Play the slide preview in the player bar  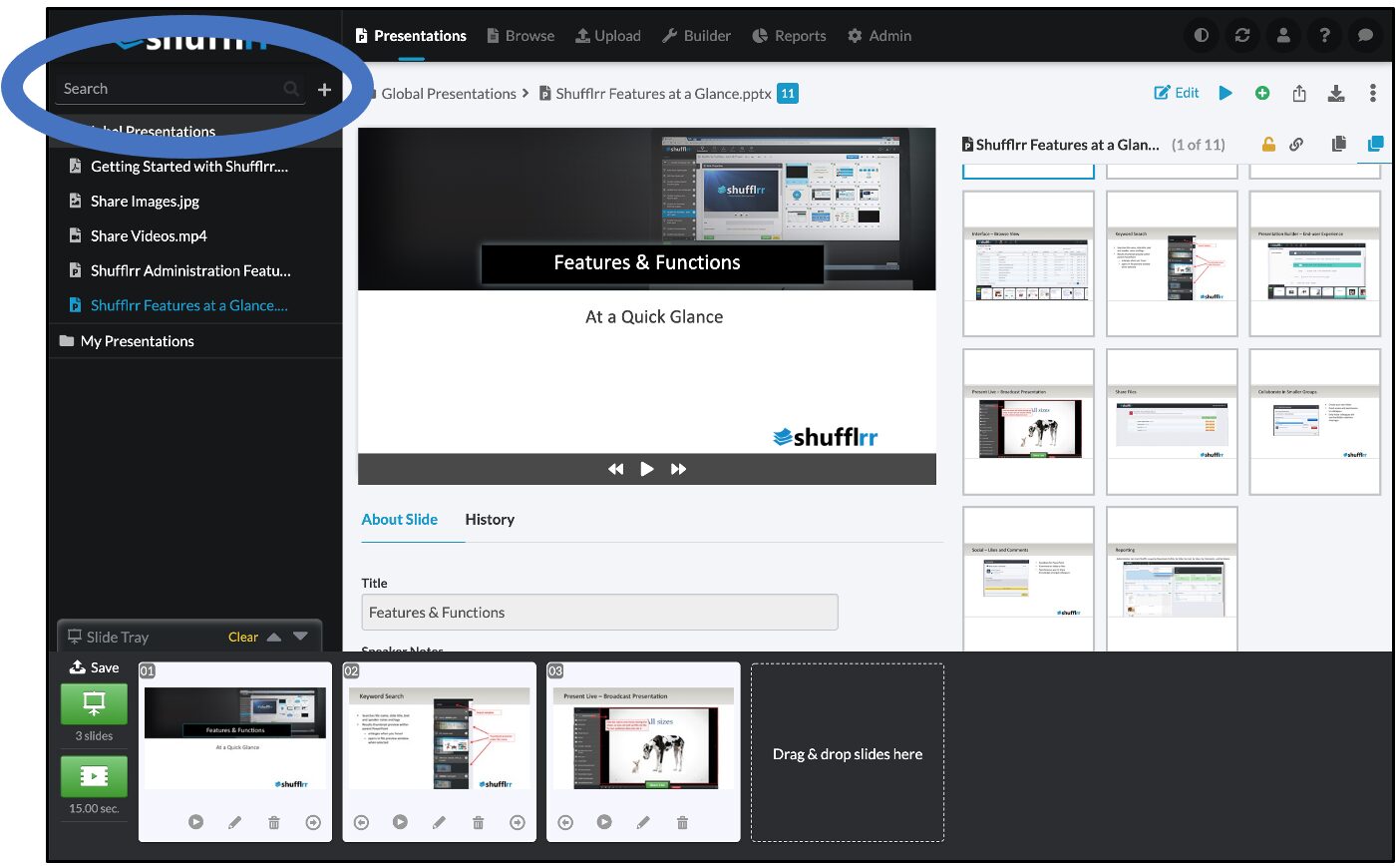click(647, 469)
